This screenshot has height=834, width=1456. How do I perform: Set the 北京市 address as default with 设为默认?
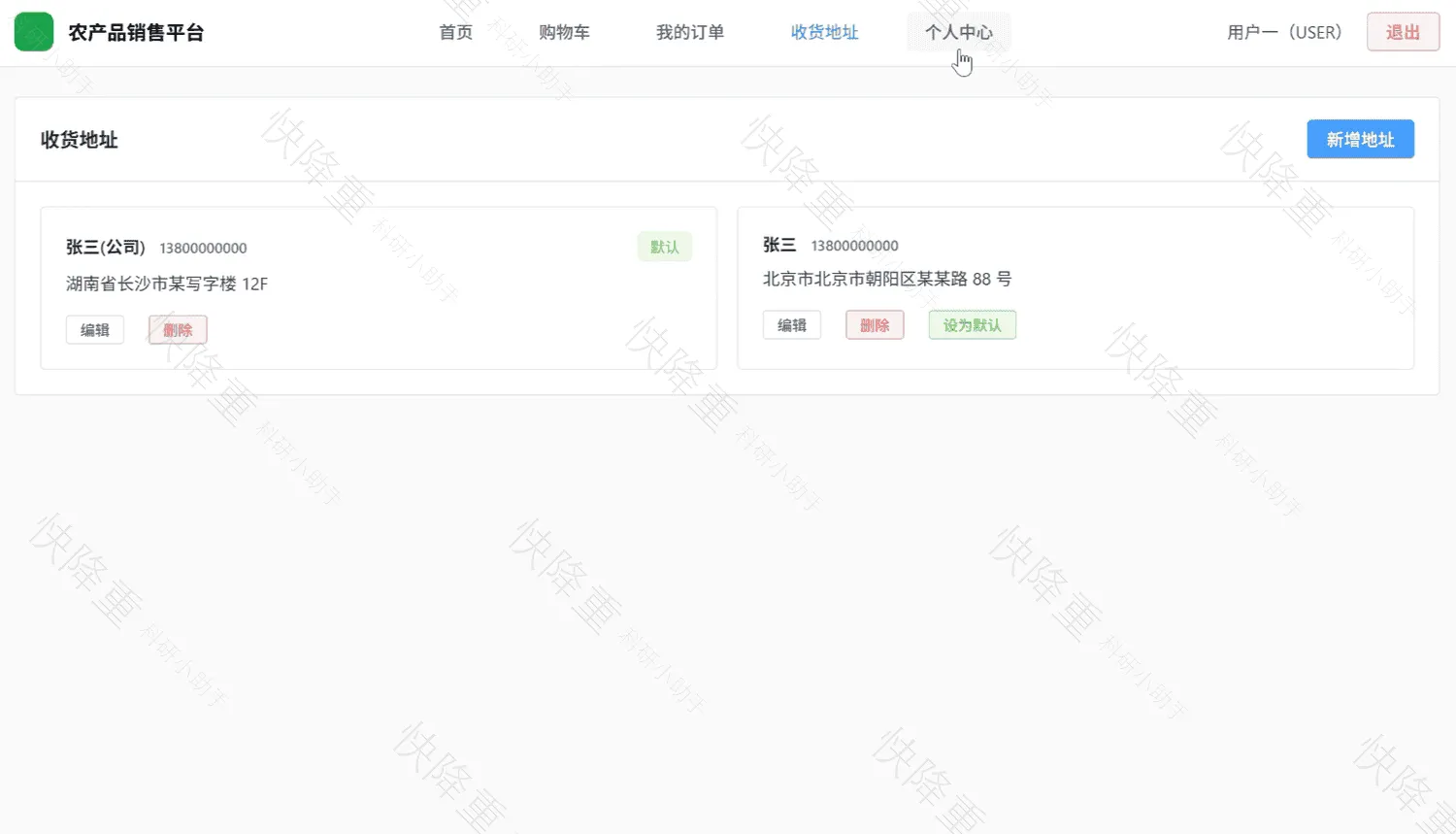tap(973, 325)
